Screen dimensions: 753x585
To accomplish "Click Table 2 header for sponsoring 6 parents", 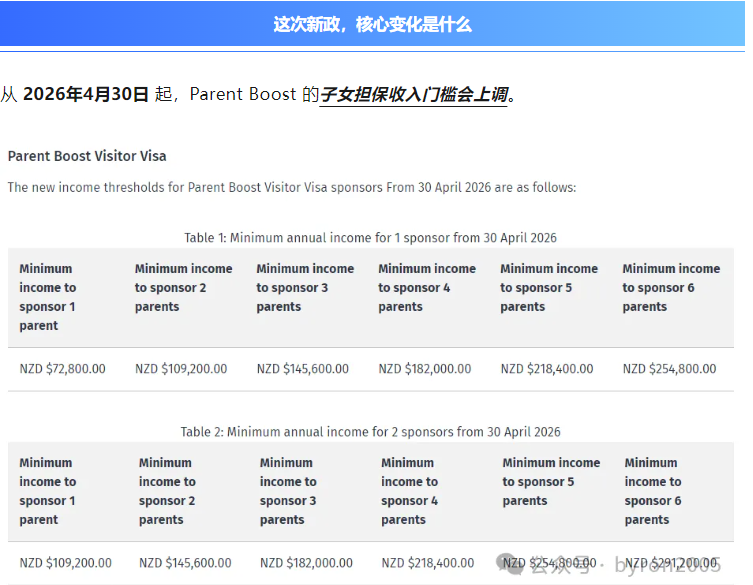I will (x=653, y=491).
